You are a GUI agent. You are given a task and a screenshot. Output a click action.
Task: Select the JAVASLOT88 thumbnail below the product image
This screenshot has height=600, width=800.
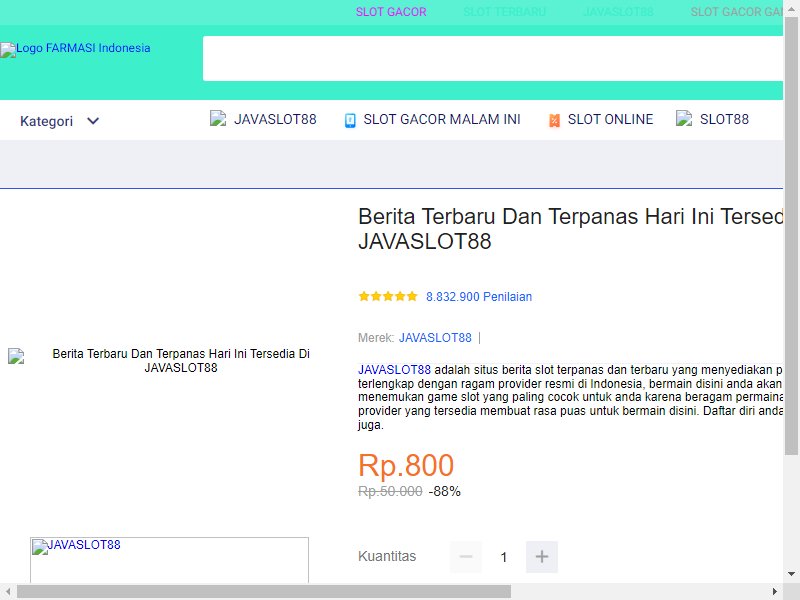pos(169,560)
